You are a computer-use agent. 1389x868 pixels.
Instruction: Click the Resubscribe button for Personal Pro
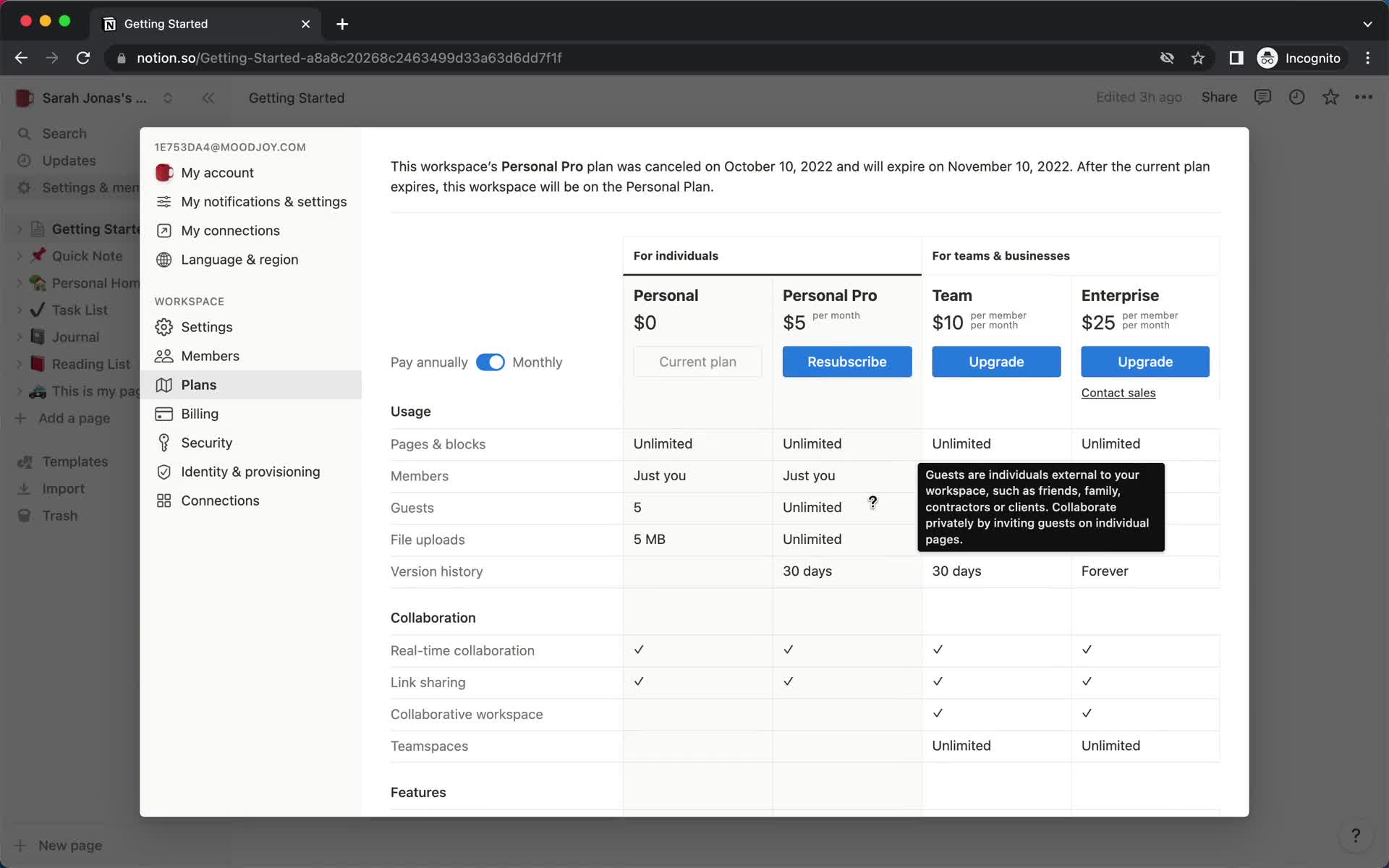coord(847,362)
